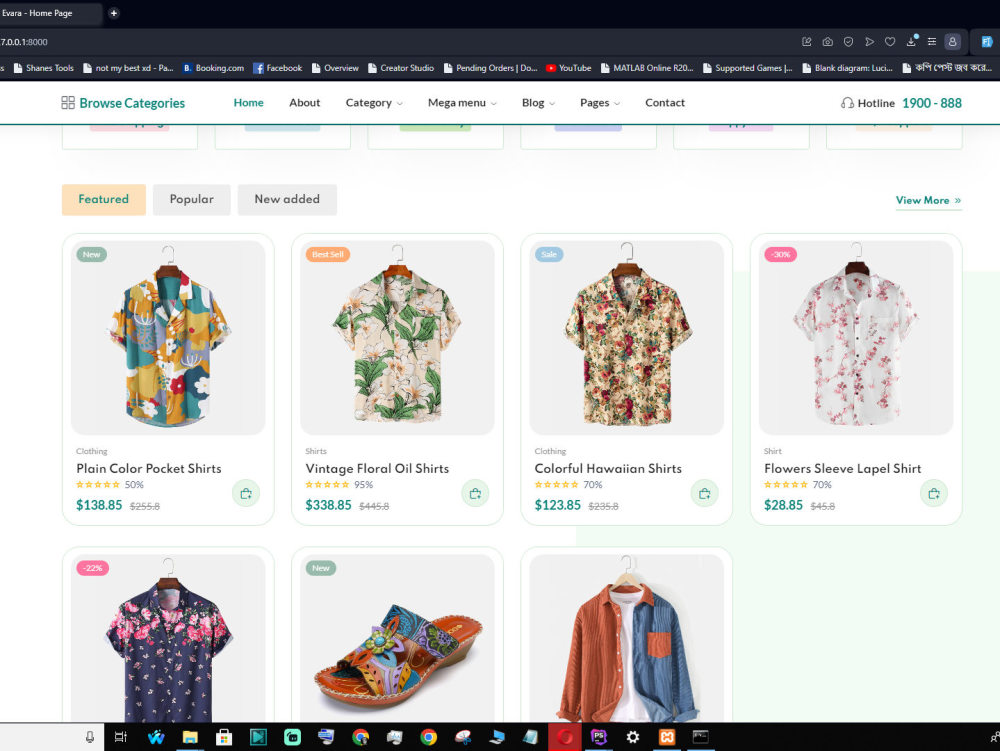Click the heart bookmark icon in address bar
The image size is (1000, 751).
(x=890, y=41)
